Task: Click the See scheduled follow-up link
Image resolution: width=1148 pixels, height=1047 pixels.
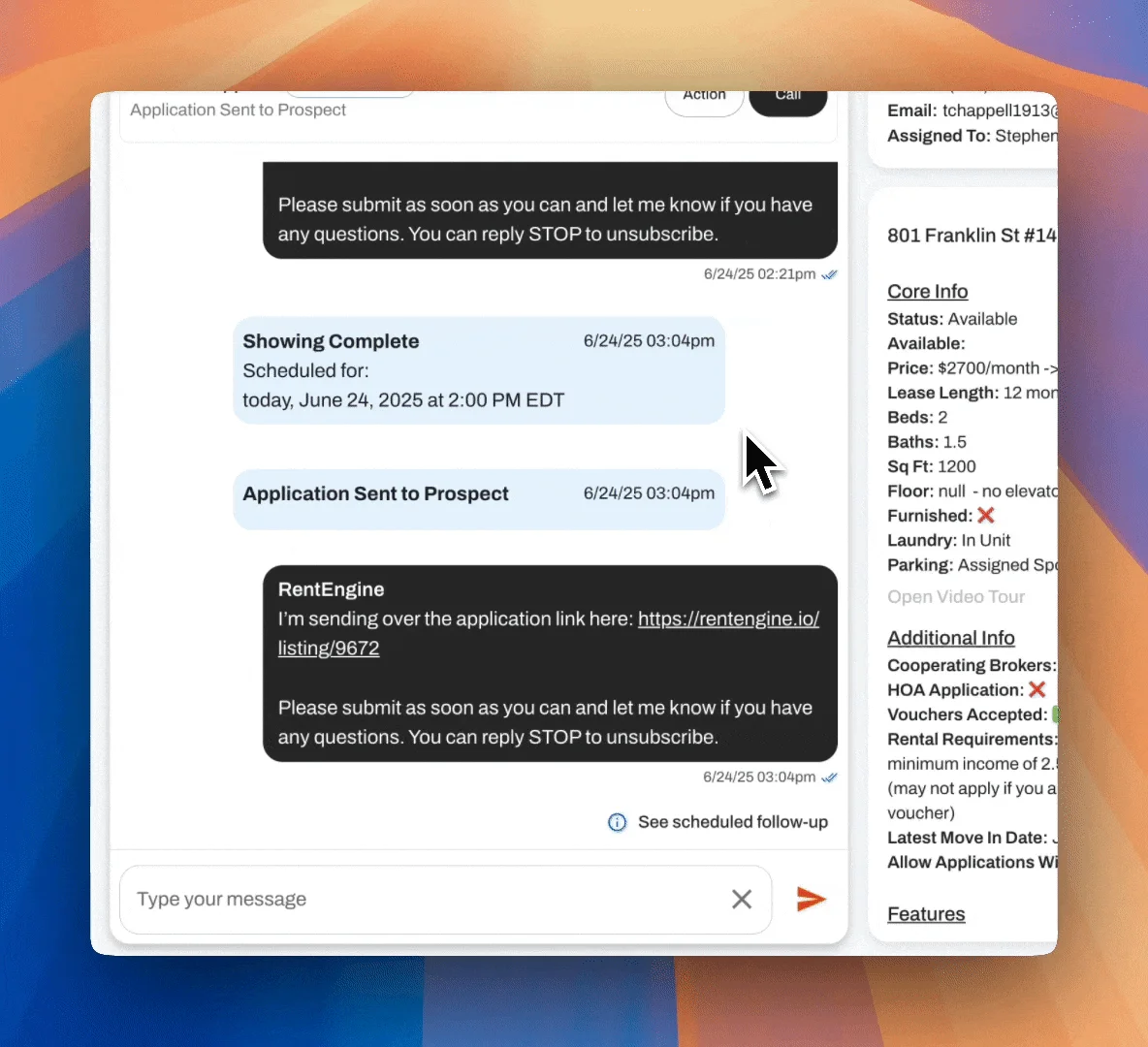Action: [733, 821]
